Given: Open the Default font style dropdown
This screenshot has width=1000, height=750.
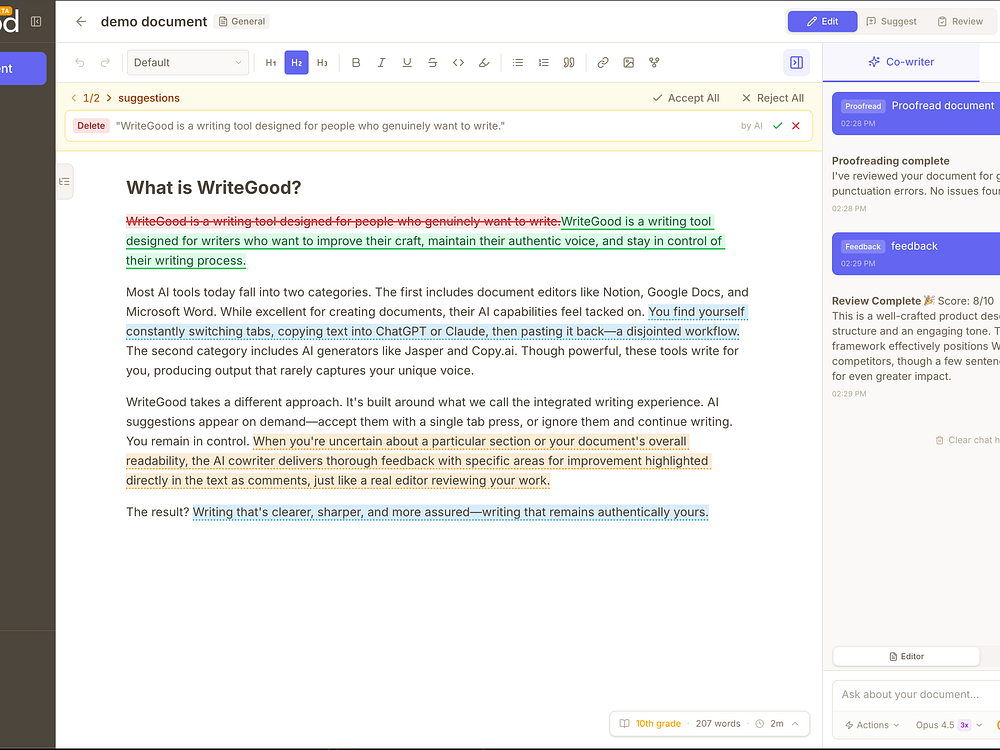Looking at the screenshot, I should click(188, 62).
